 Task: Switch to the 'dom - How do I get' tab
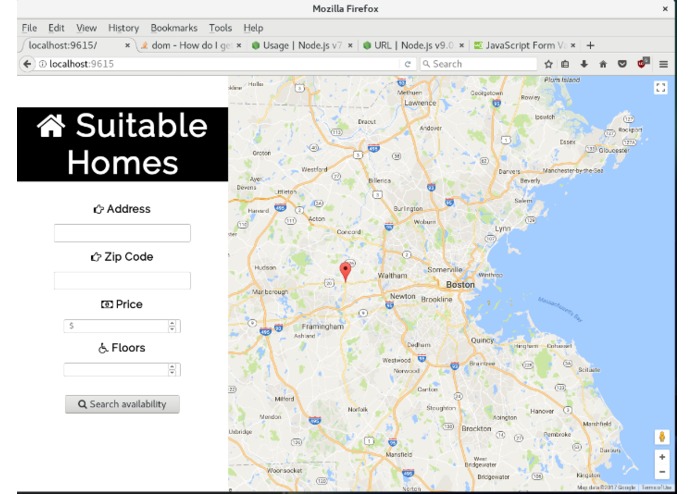(x=190, y=45)
